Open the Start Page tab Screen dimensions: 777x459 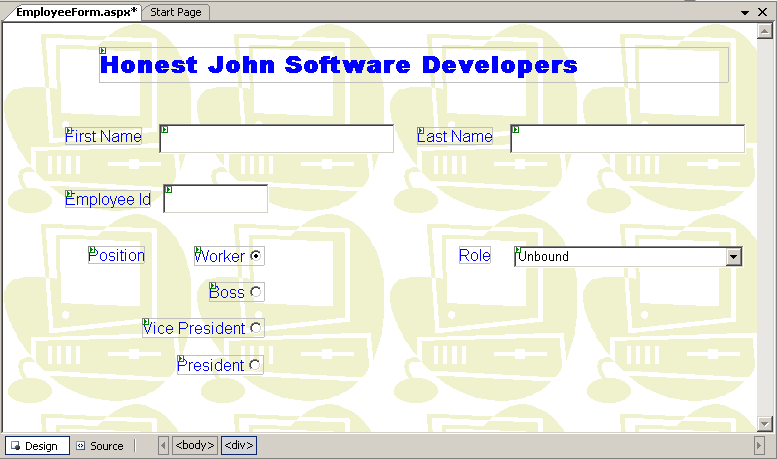click(x=176, y=12)
